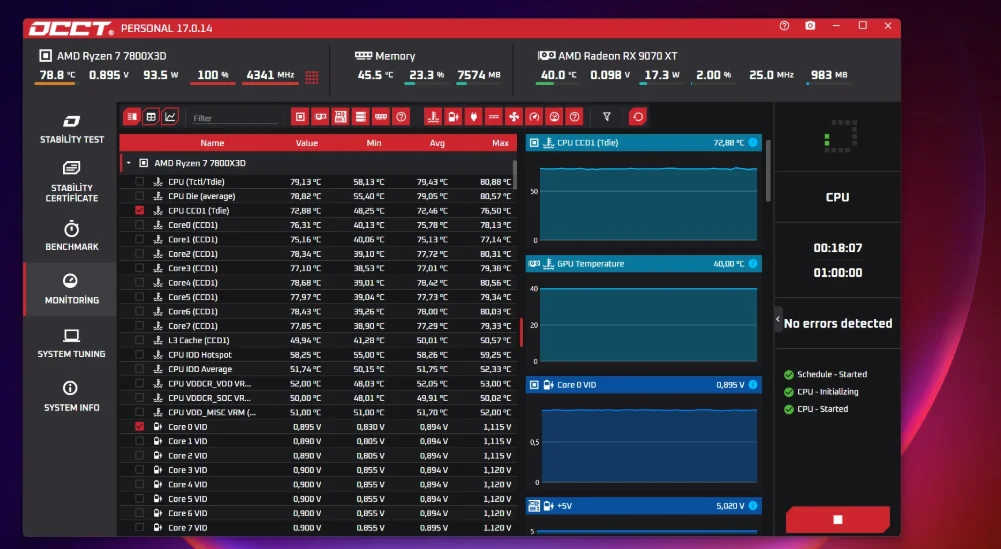Sort by the Name column header
The height and width of the screenshot is (549, 1001).
pos(212,143)
